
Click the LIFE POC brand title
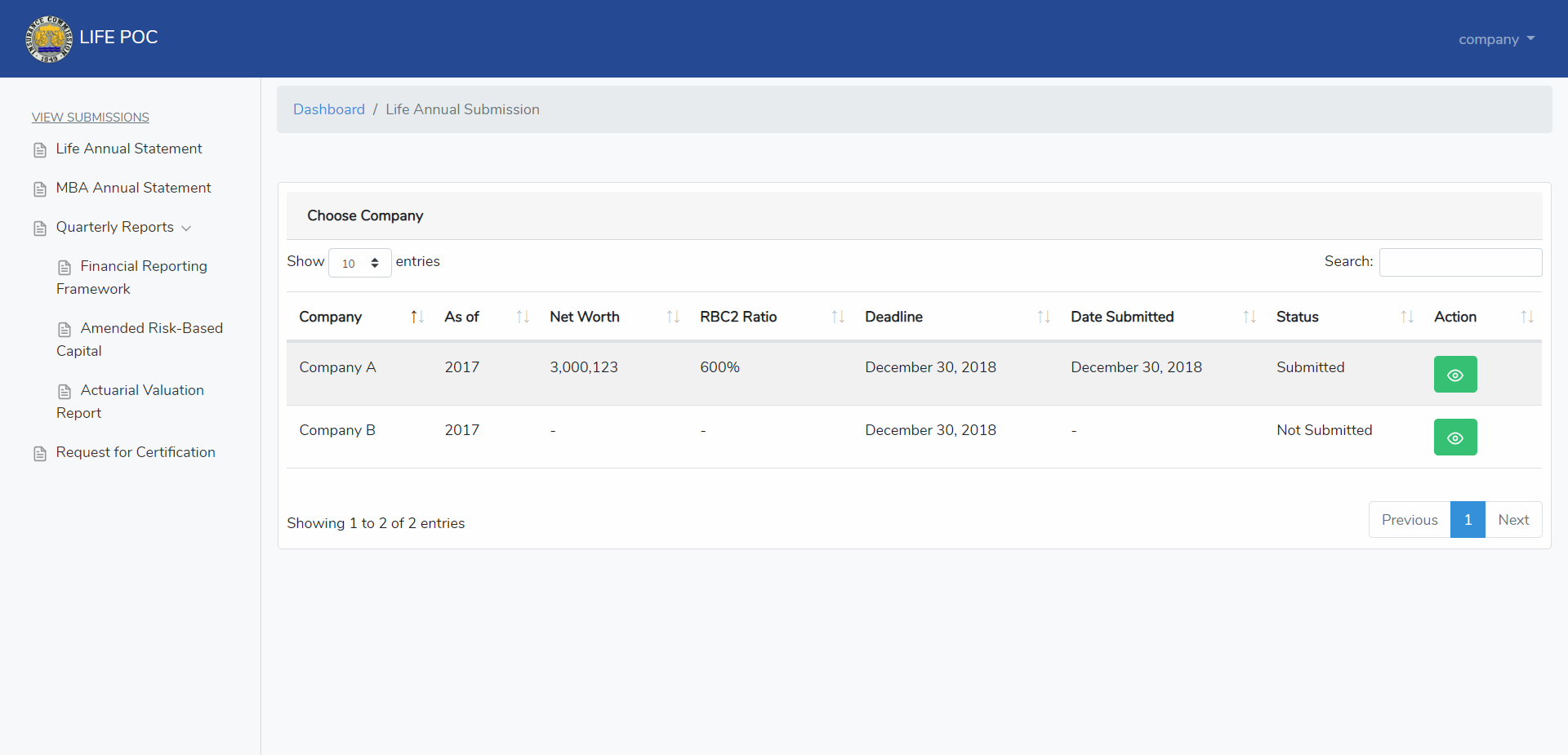click(118, 38)
